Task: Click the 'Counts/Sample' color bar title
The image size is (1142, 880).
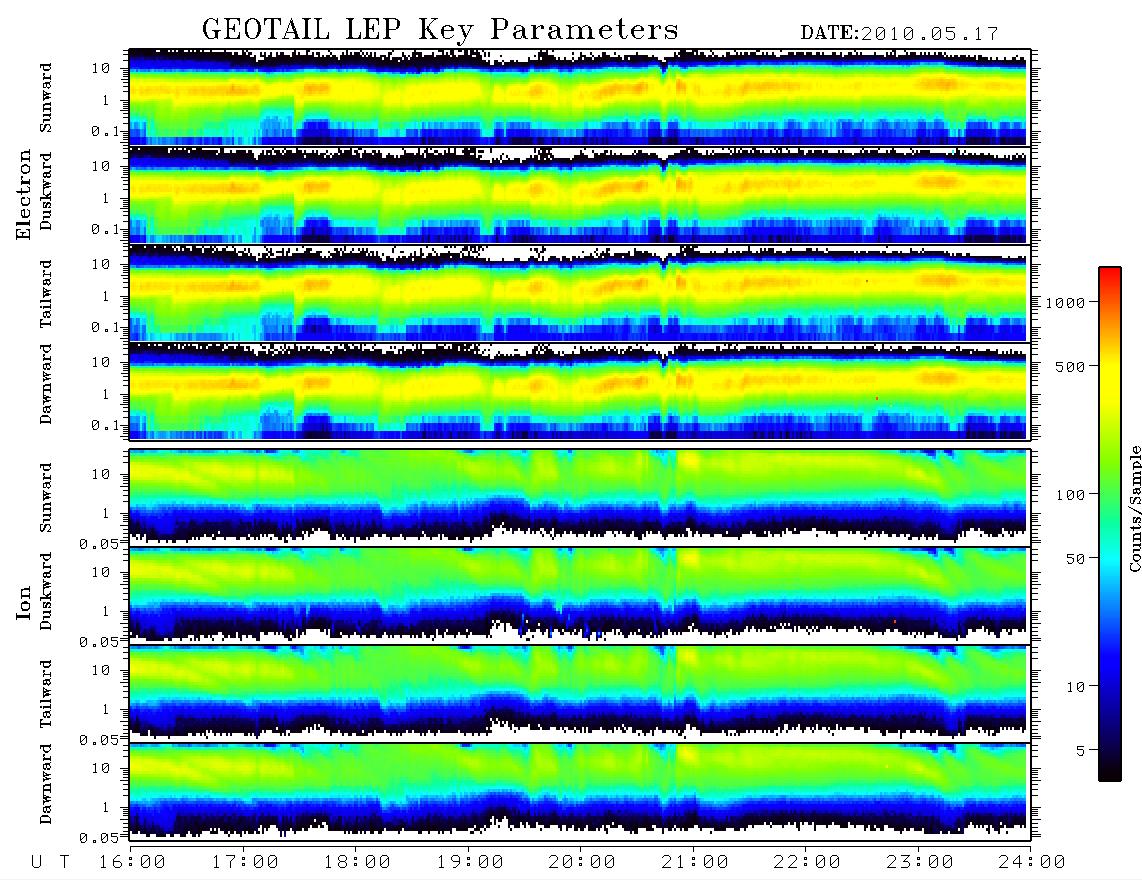Action: coord(1134,508)
